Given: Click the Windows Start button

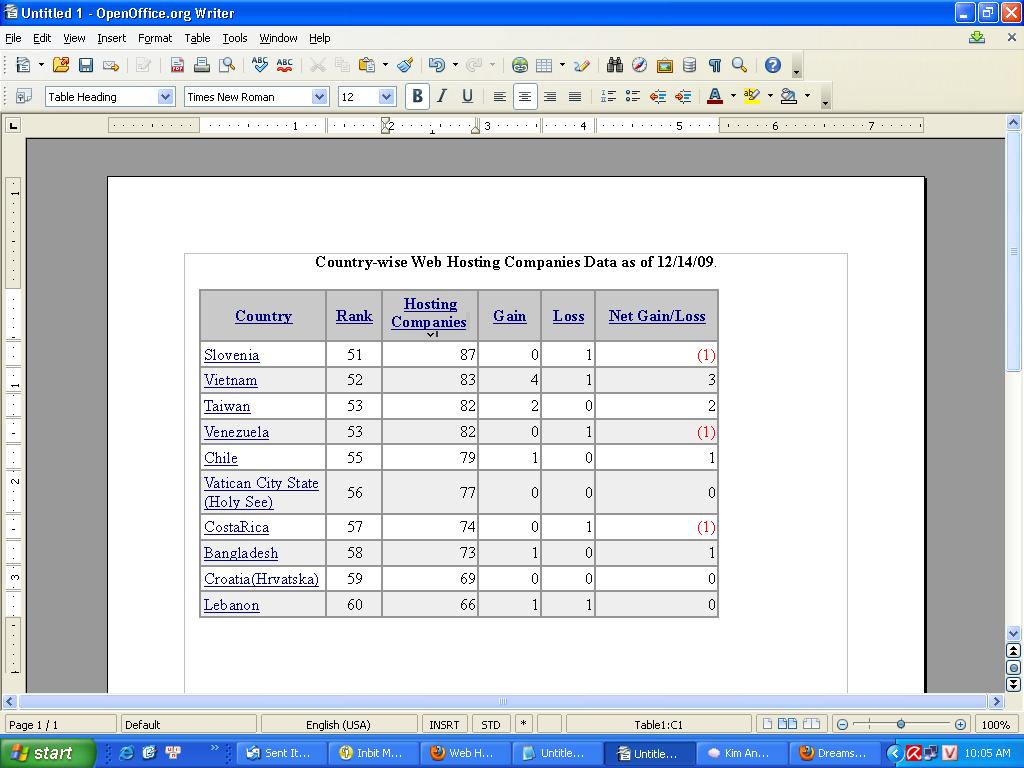Looking at the screenshot, I should 47,753.
